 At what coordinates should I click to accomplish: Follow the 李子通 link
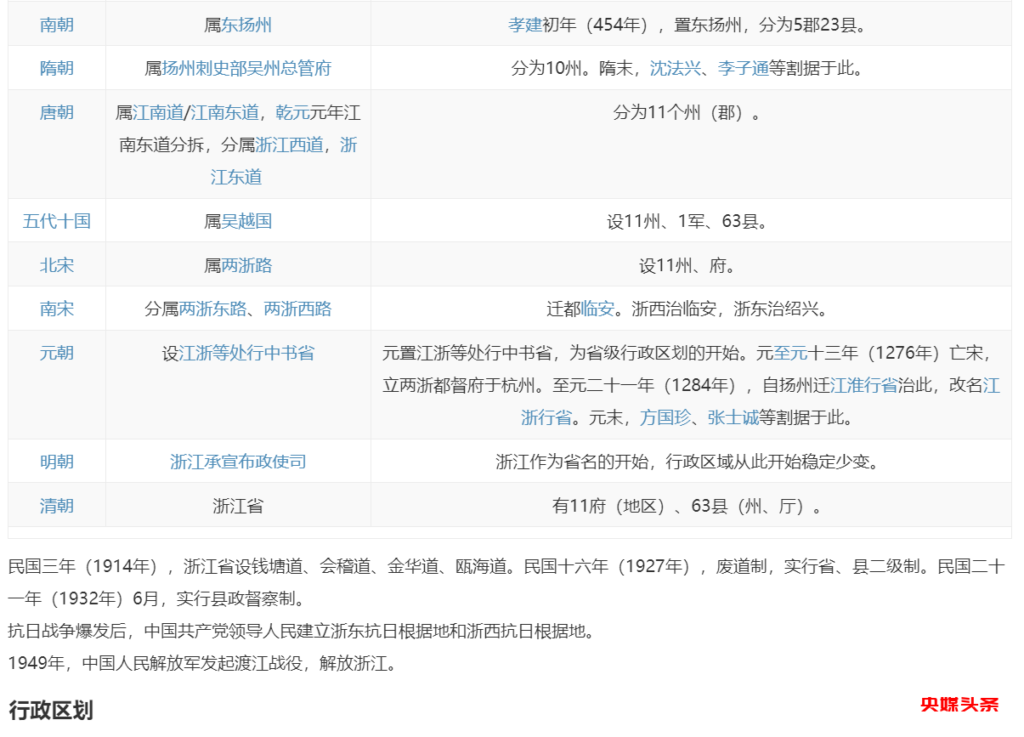[x=743, y=69]
